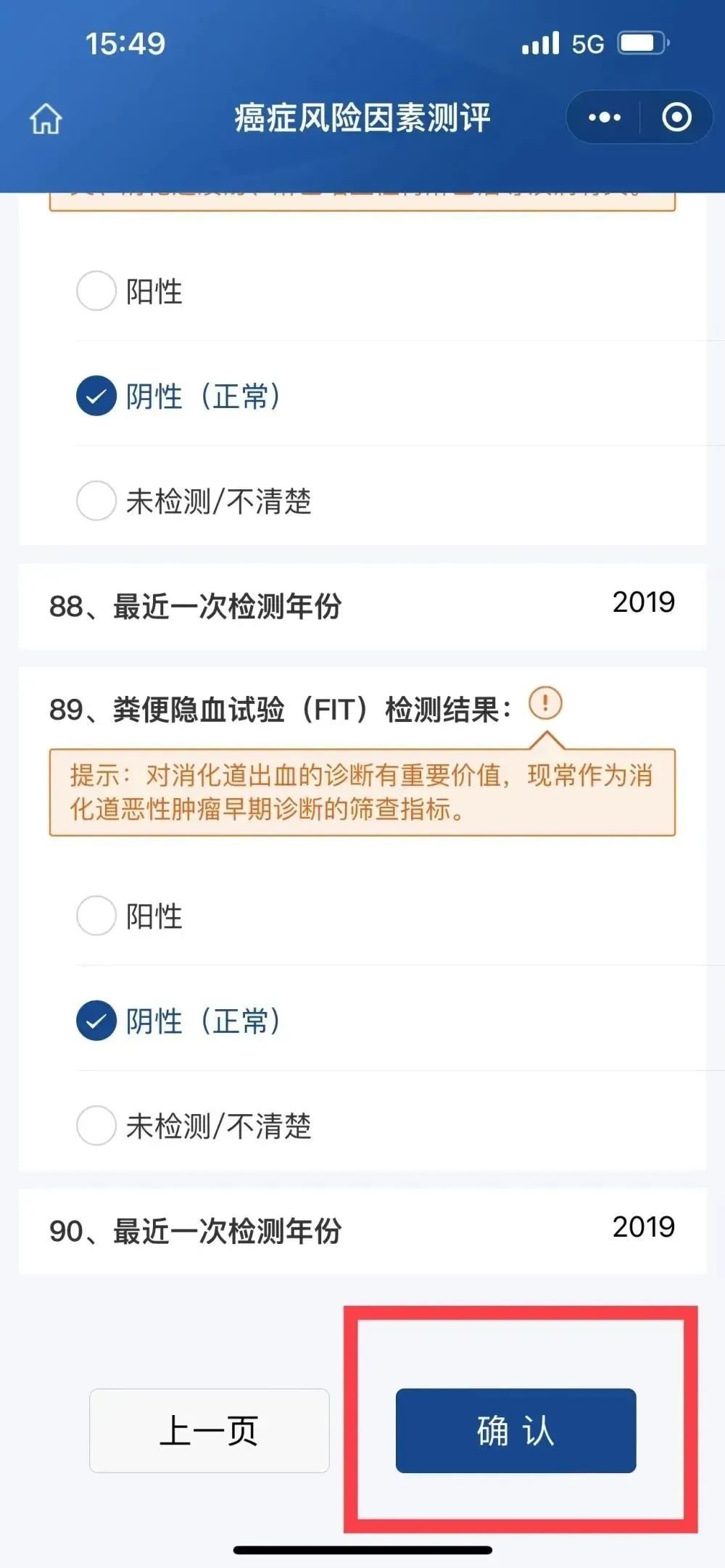Open year picker for question 88

tap(642, 602)
